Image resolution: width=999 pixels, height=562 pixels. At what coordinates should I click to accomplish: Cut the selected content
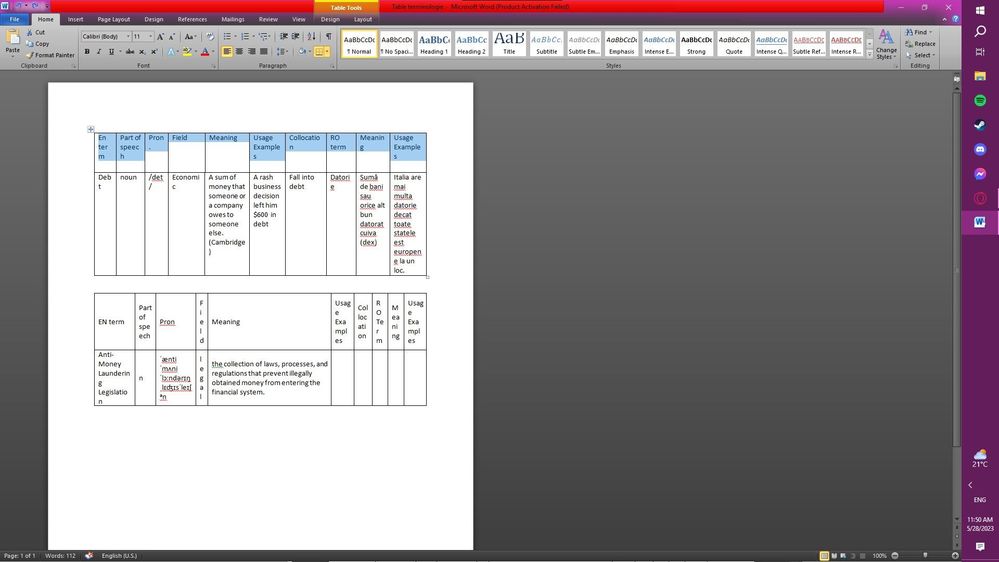coord(36,32)
